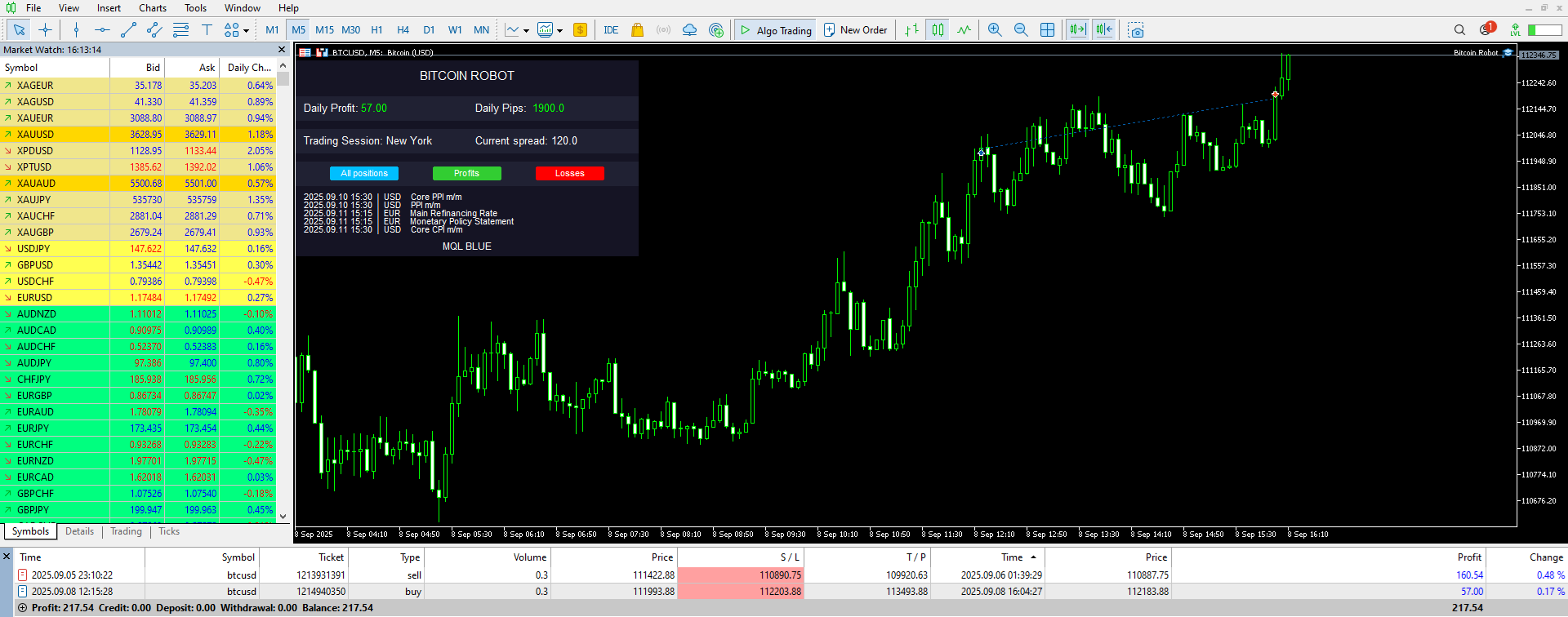The image size is (1568, 617).
Task: Switch chart to line chart mode
Action: (964, 30)
